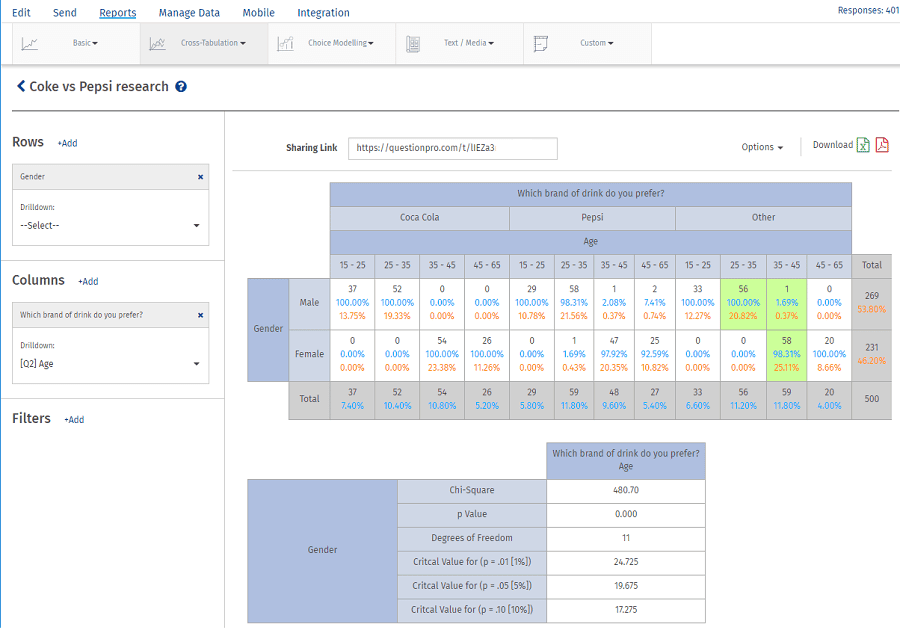This screenshot has height=632, width=900.
Task: Click the Cross-Tabulation chart icon
Action: [157, 44]
